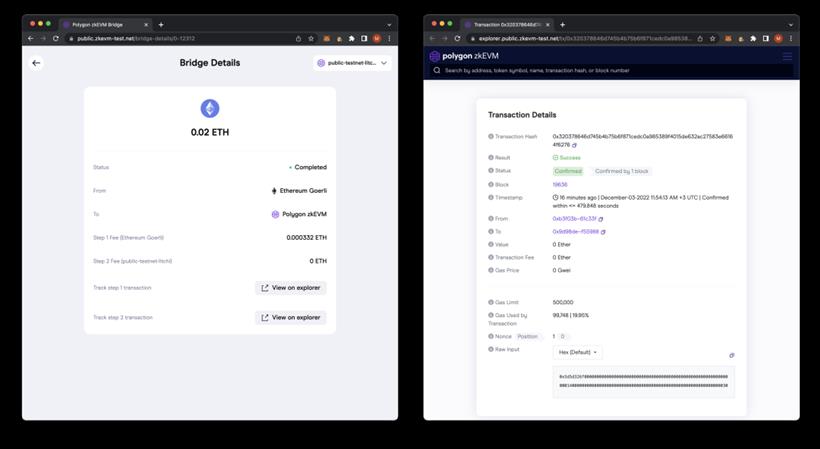This screenshot has height=449, width=820.
Task: Toggle side panel icon in explorer window
Action: point(766,39)
